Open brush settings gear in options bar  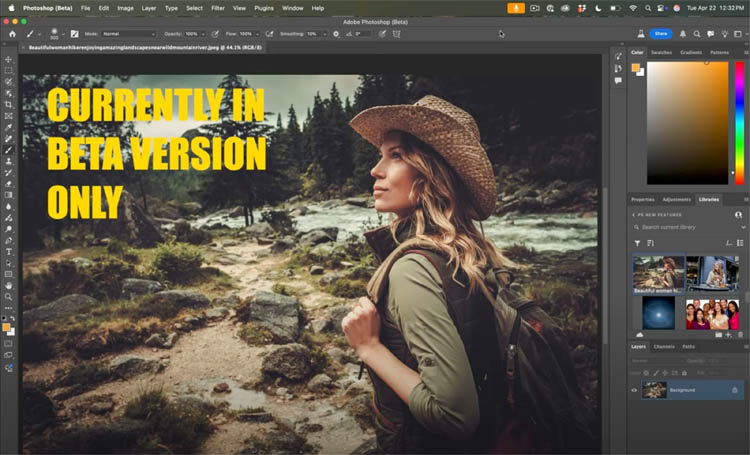[x=336, y=33]
